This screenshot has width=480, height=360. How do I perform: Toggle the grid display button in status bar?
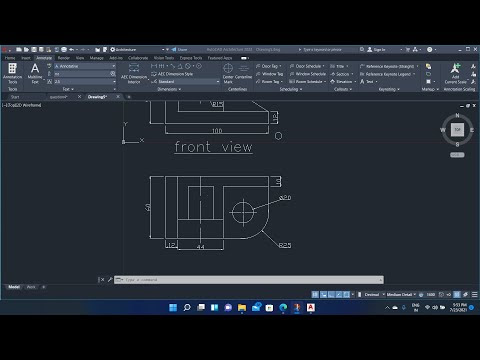(x=315, y=294)
